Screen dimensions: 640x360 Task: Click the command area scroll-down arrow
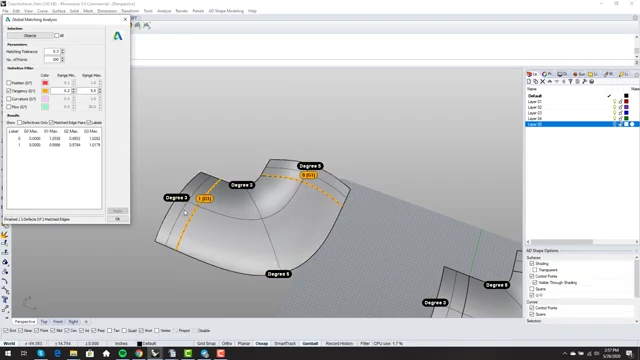click(x=636, y=57)
